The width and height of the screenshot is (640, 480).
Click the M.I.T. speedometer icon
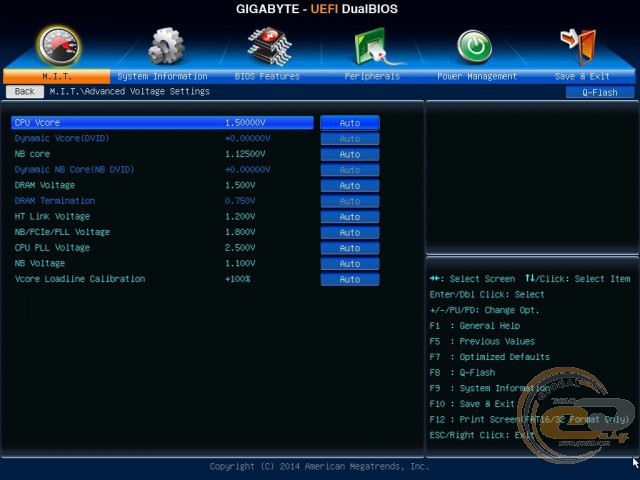(x=58, y=45)
